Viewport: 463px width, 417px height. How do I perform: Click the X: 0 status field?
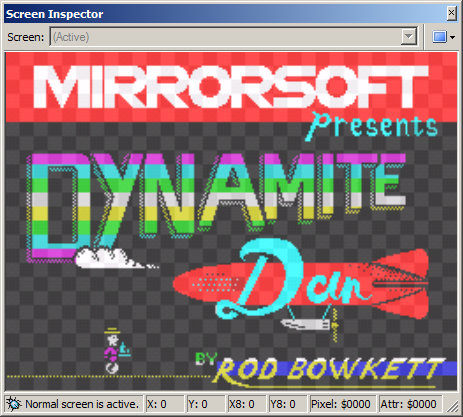pyautogui.click(x=165, y=404)
